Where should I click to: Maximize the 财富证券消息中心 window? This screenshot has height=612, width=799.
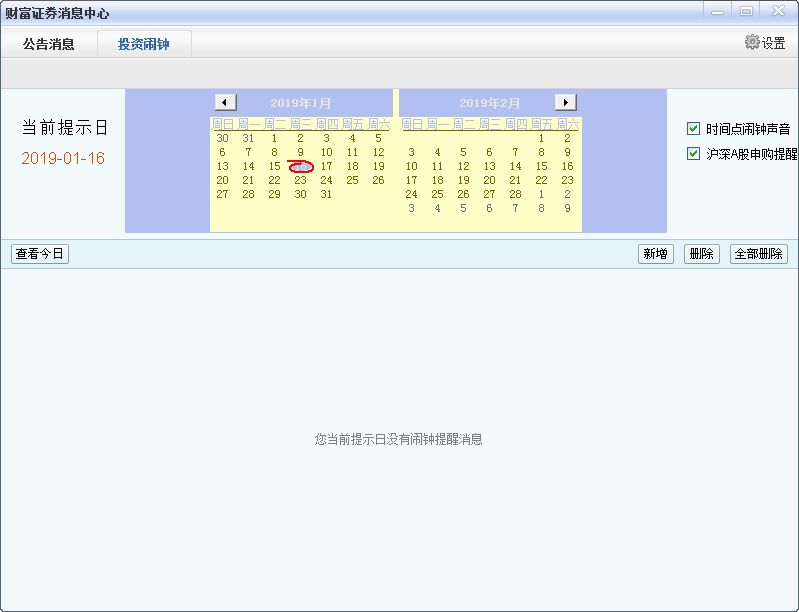click(745, 11)
